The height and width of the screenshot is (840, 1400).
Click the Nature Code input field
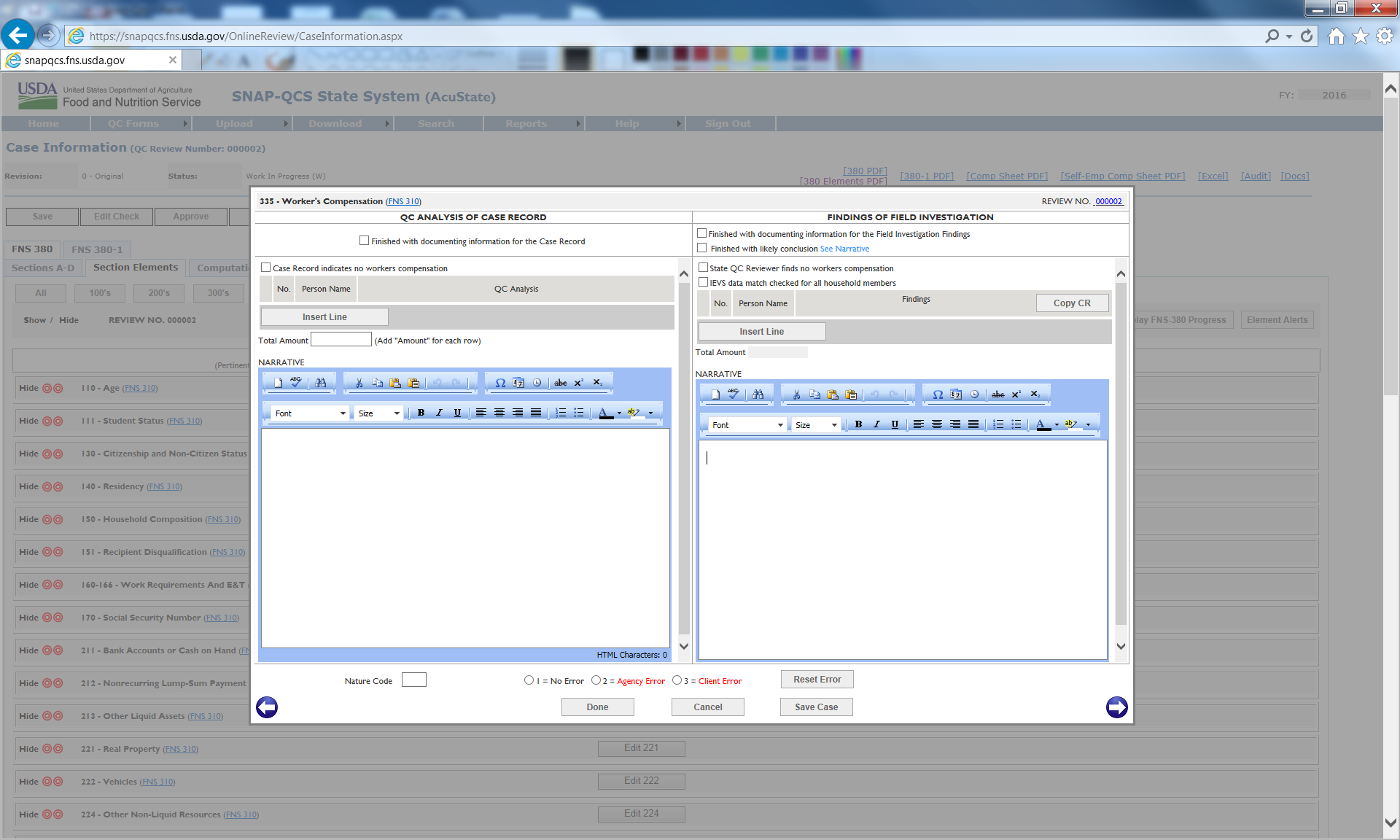(x=413, y=680)
